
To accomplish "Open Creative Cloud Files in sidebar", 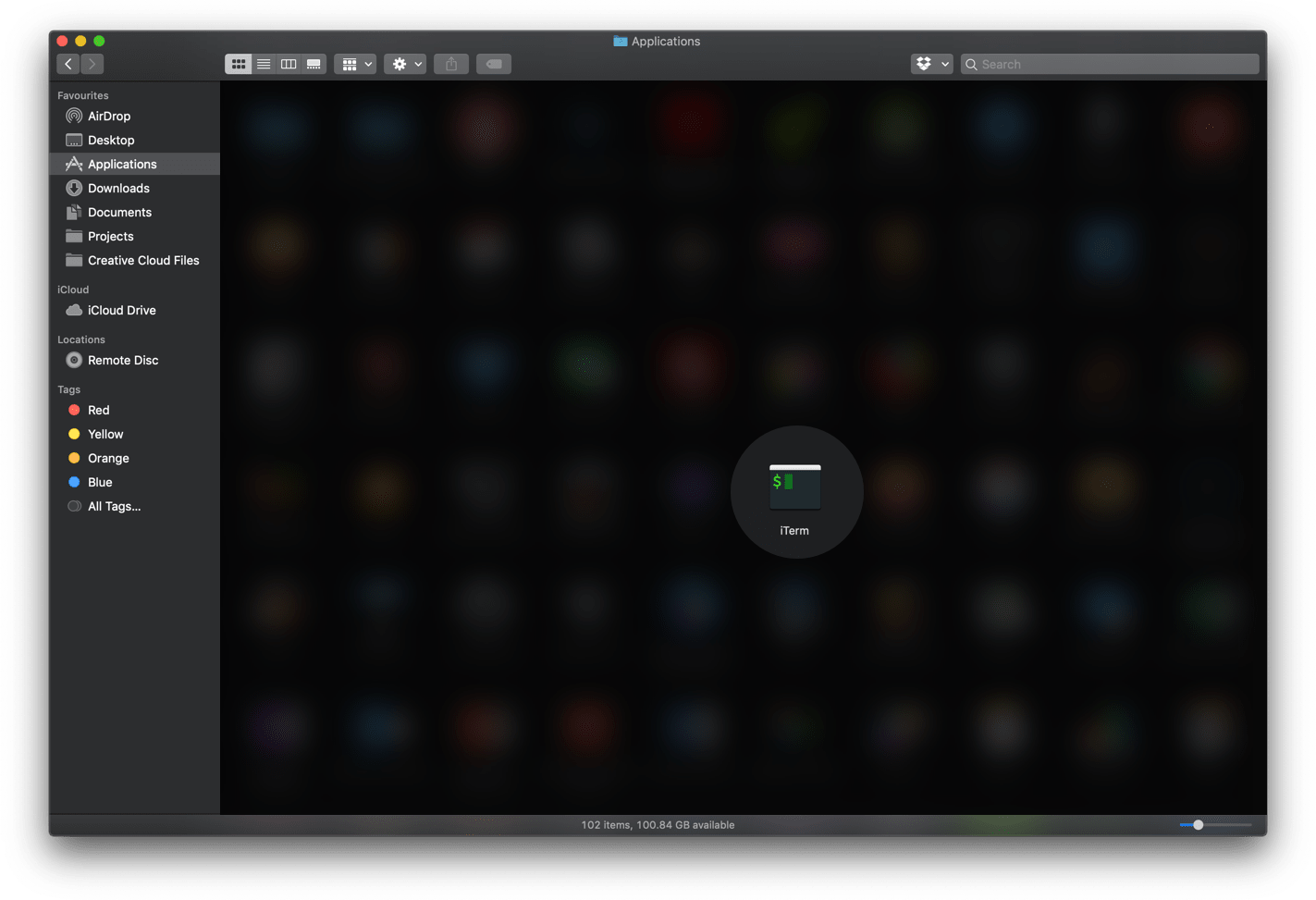I will (x=134, y=260).
